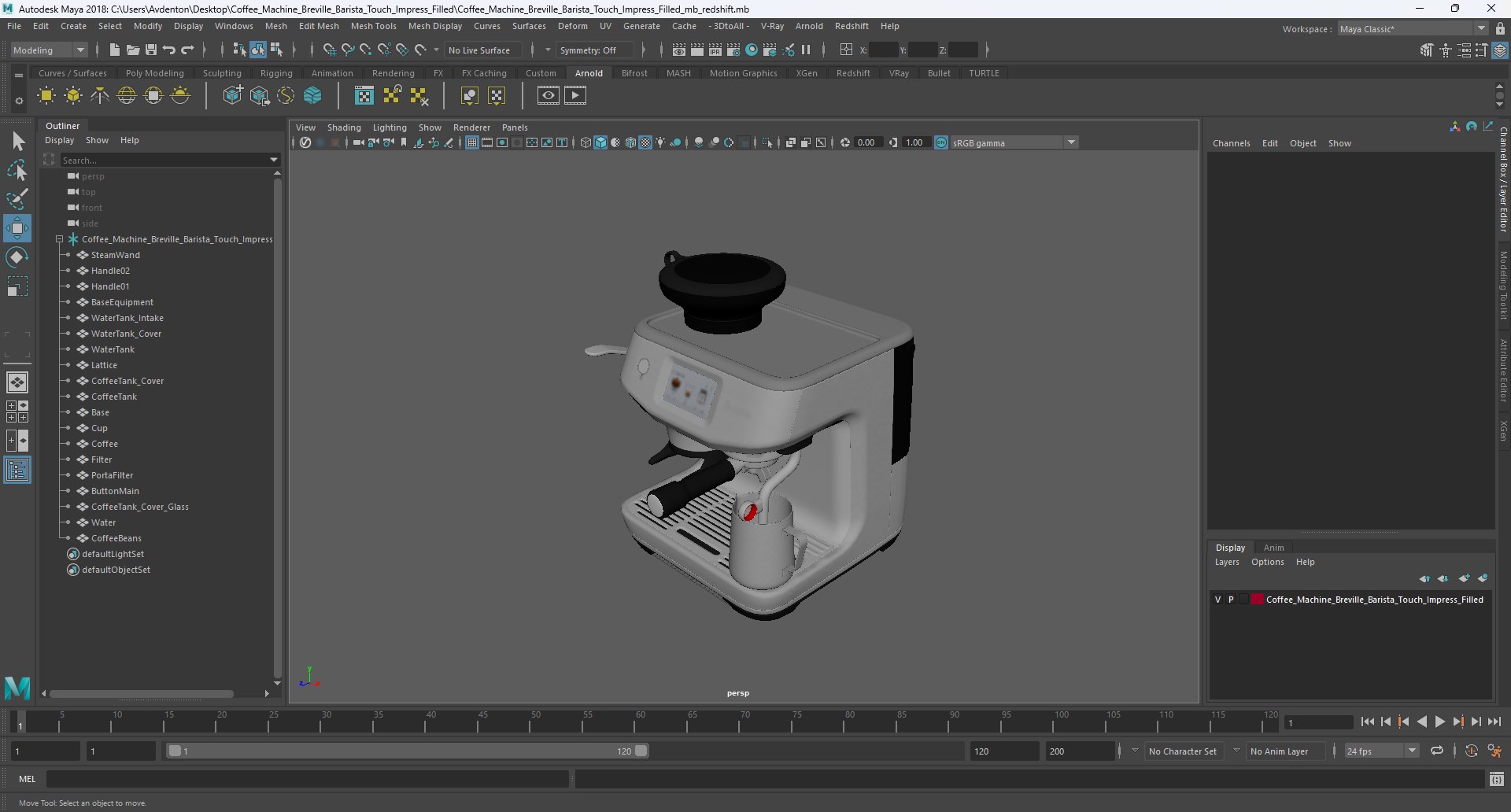1511x812 pixels.
Task: Toggle the viewport grid icon
Action: pyautogui.click(x=472, y=142)
